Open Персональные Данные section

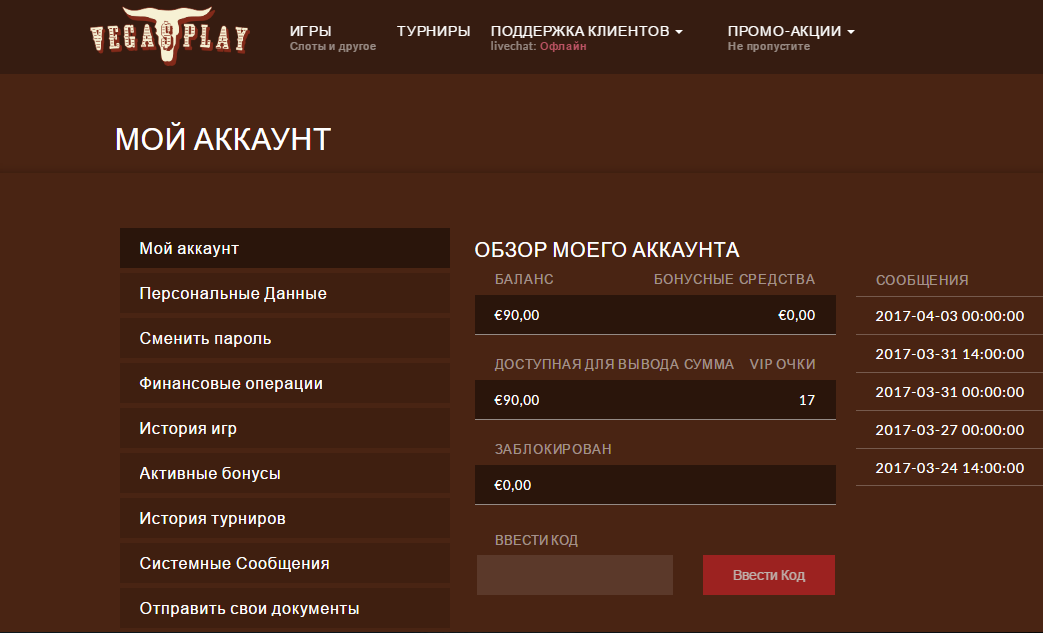pyautogui.click(x=285, y=293)
